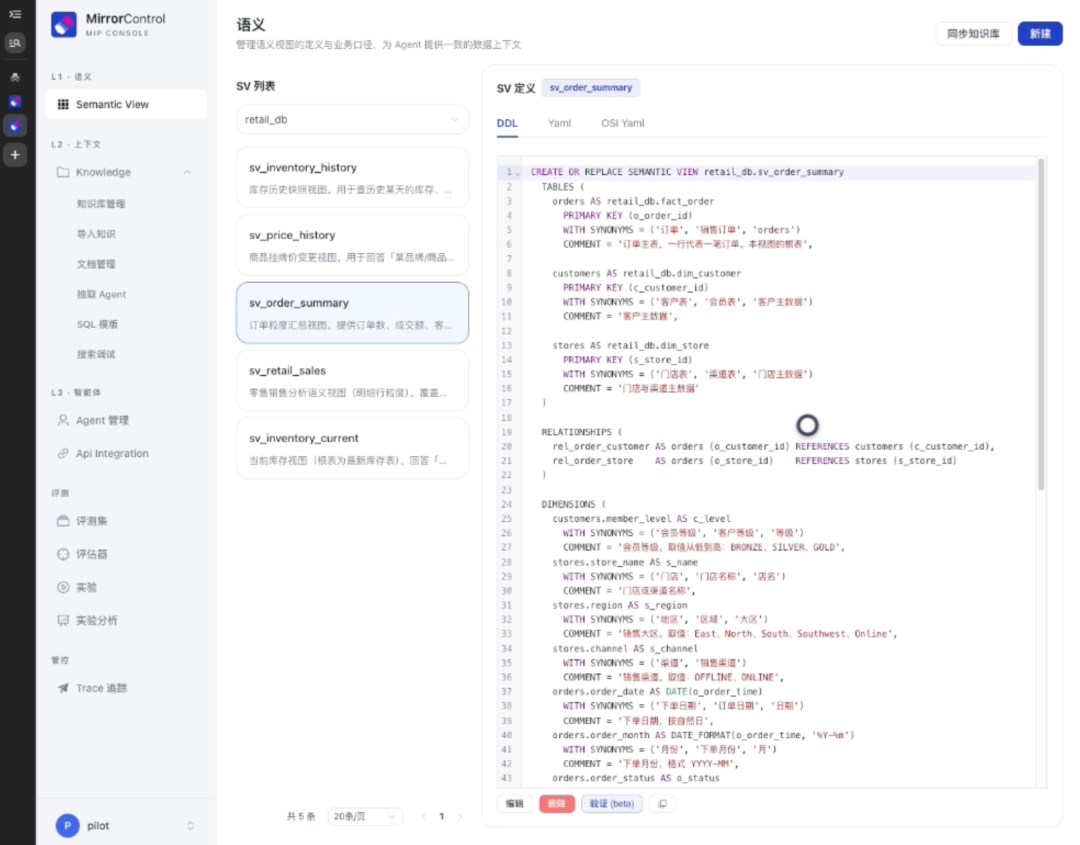
Task: Click the Knowledge folder icon
Action: 63,172
